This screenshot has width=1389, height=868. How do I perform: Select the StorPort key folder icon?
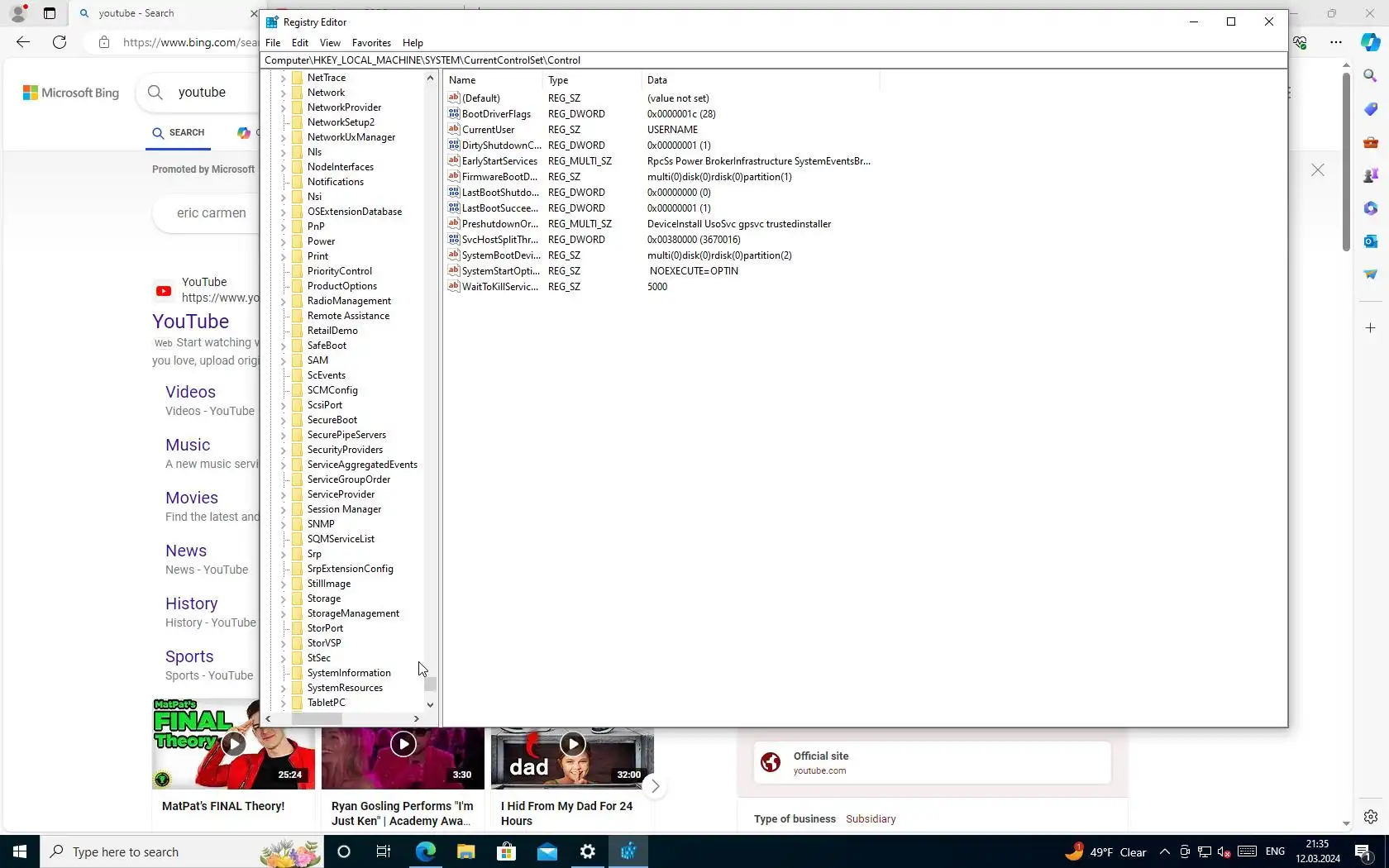[298, 628]
